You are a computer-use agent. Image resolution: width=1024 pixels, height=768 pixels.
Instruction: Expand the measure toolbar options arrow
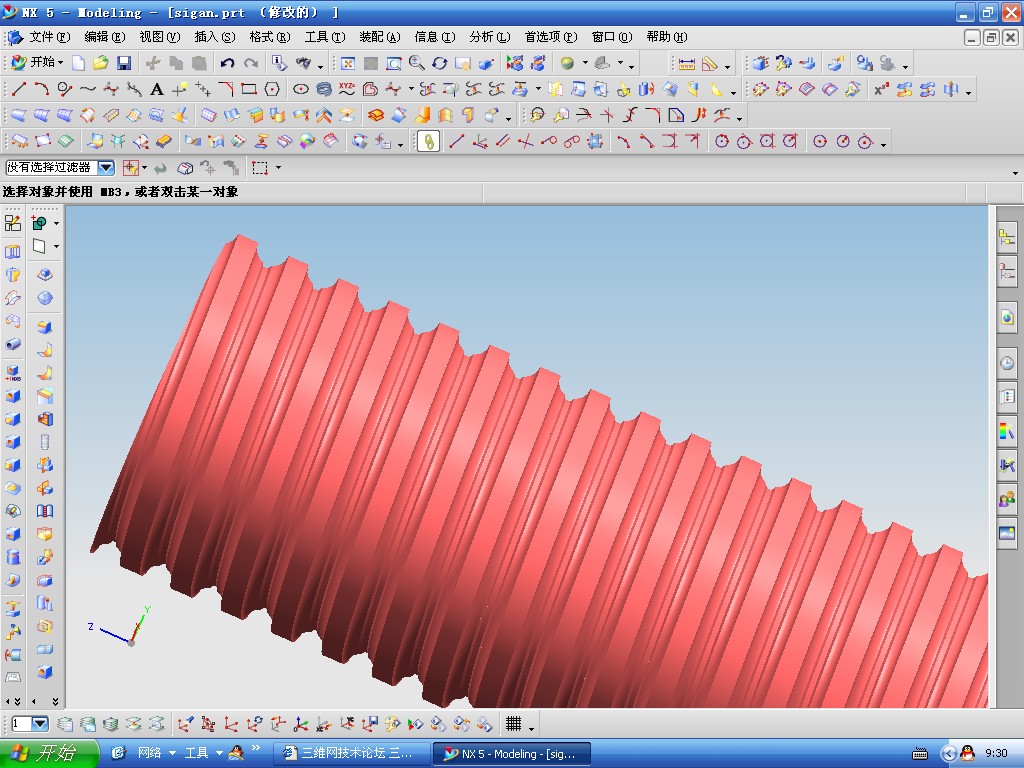coord(727,66)
